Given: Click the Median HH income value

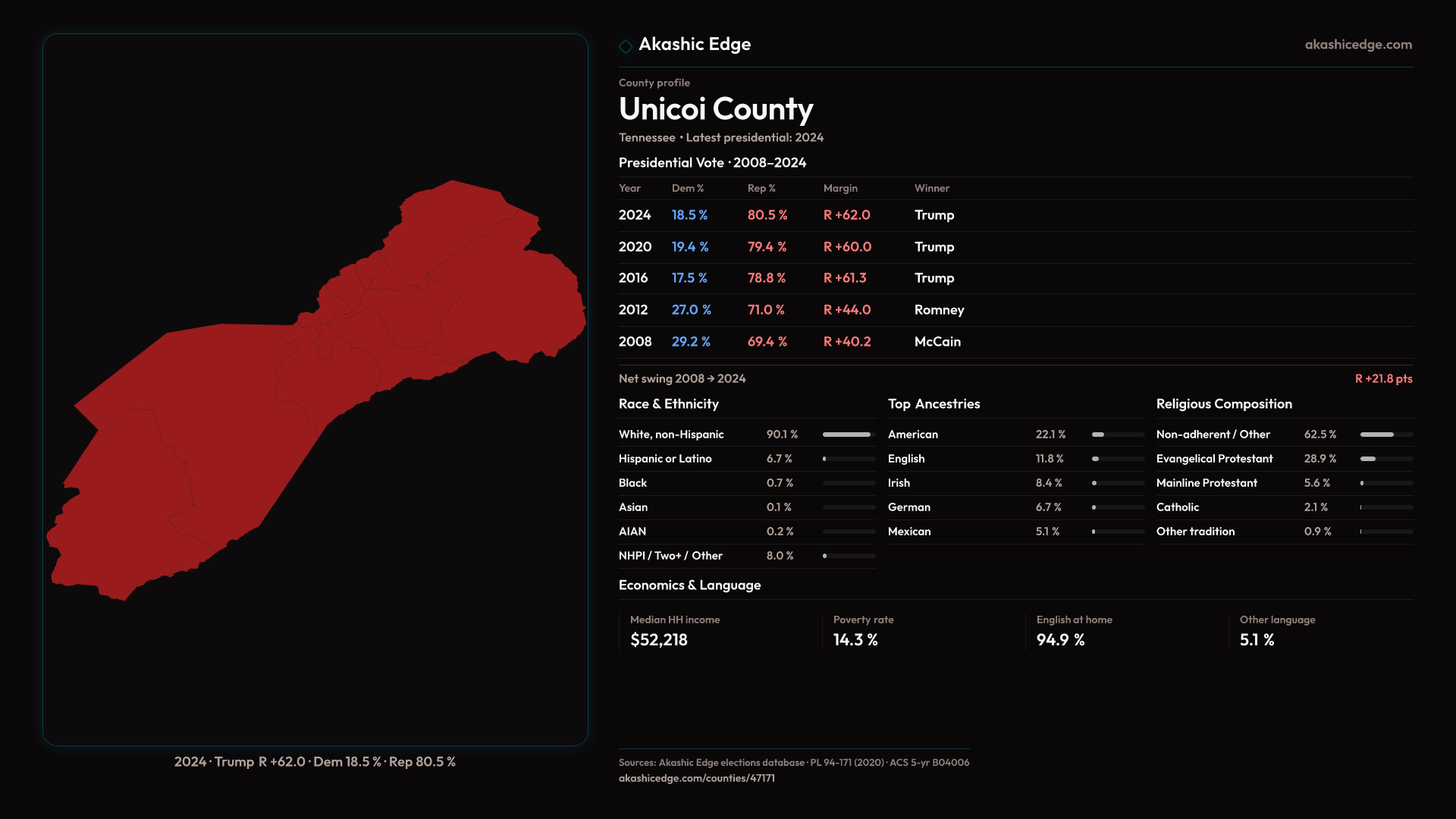Looking at the screenshot, I should point(659,640).
